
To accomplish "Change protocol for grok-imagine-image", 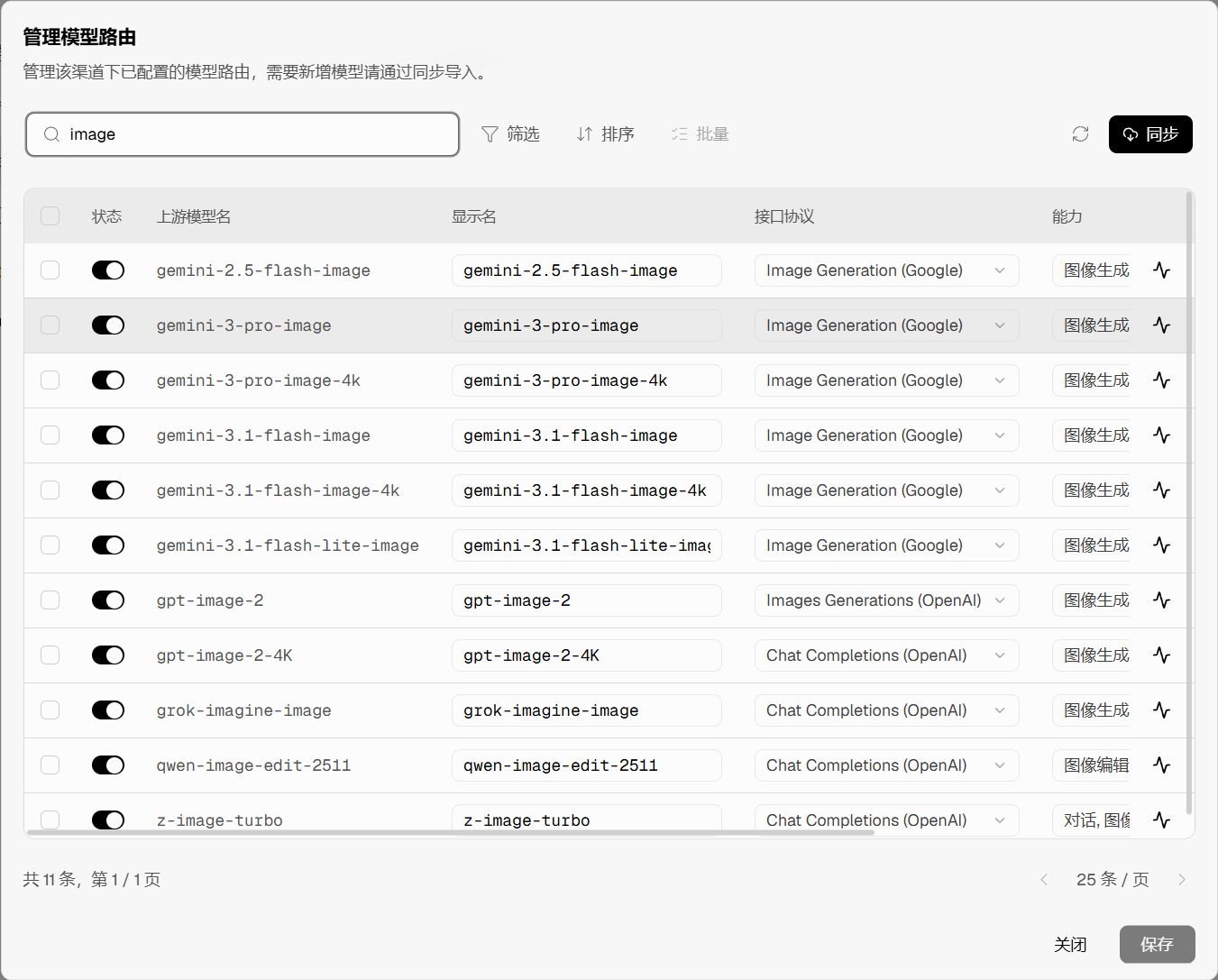I will point(887,710).
